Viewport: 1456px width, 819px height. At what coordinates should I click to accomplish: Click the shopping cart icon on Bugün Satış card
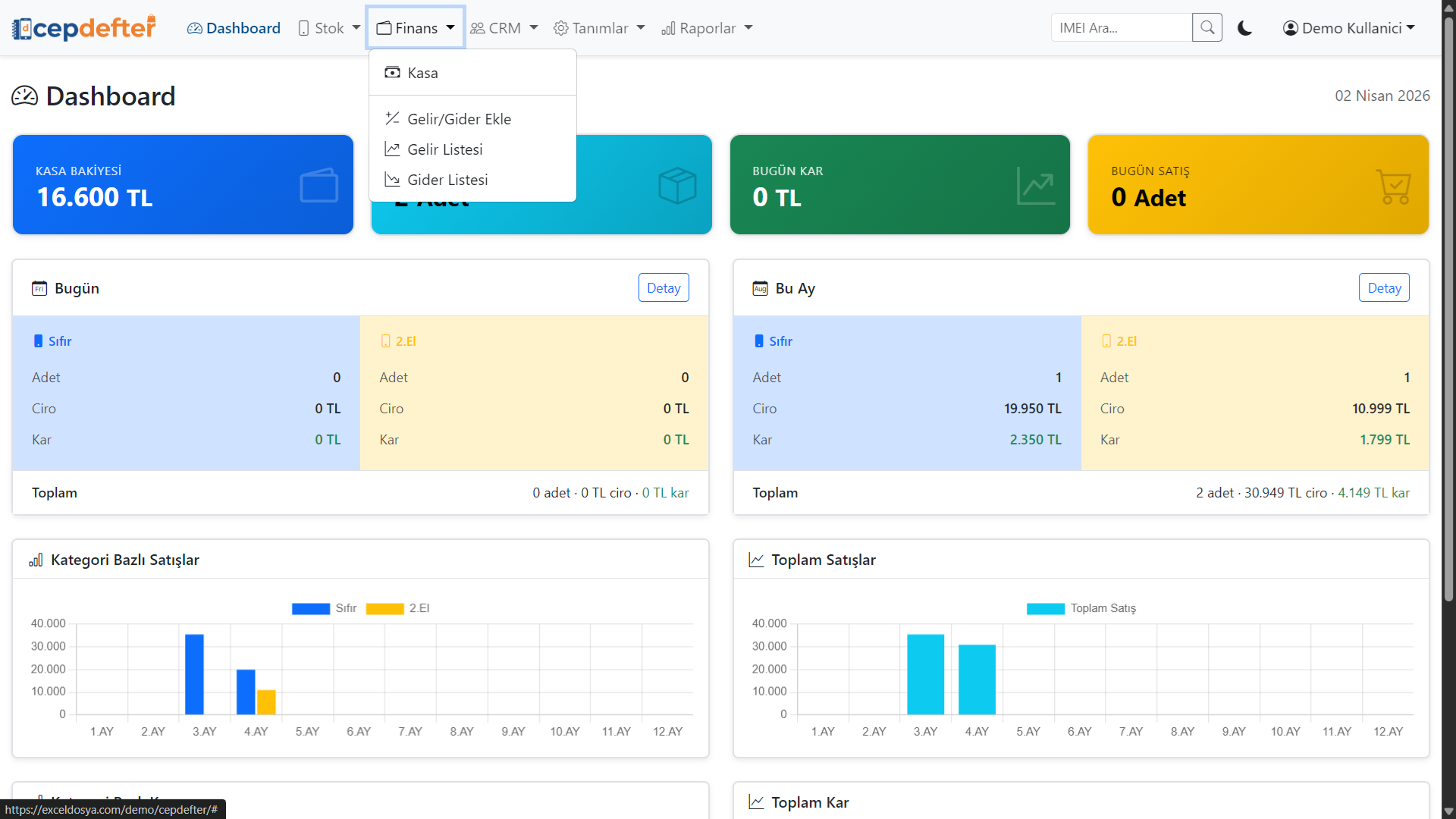(x=1393, y=186)
